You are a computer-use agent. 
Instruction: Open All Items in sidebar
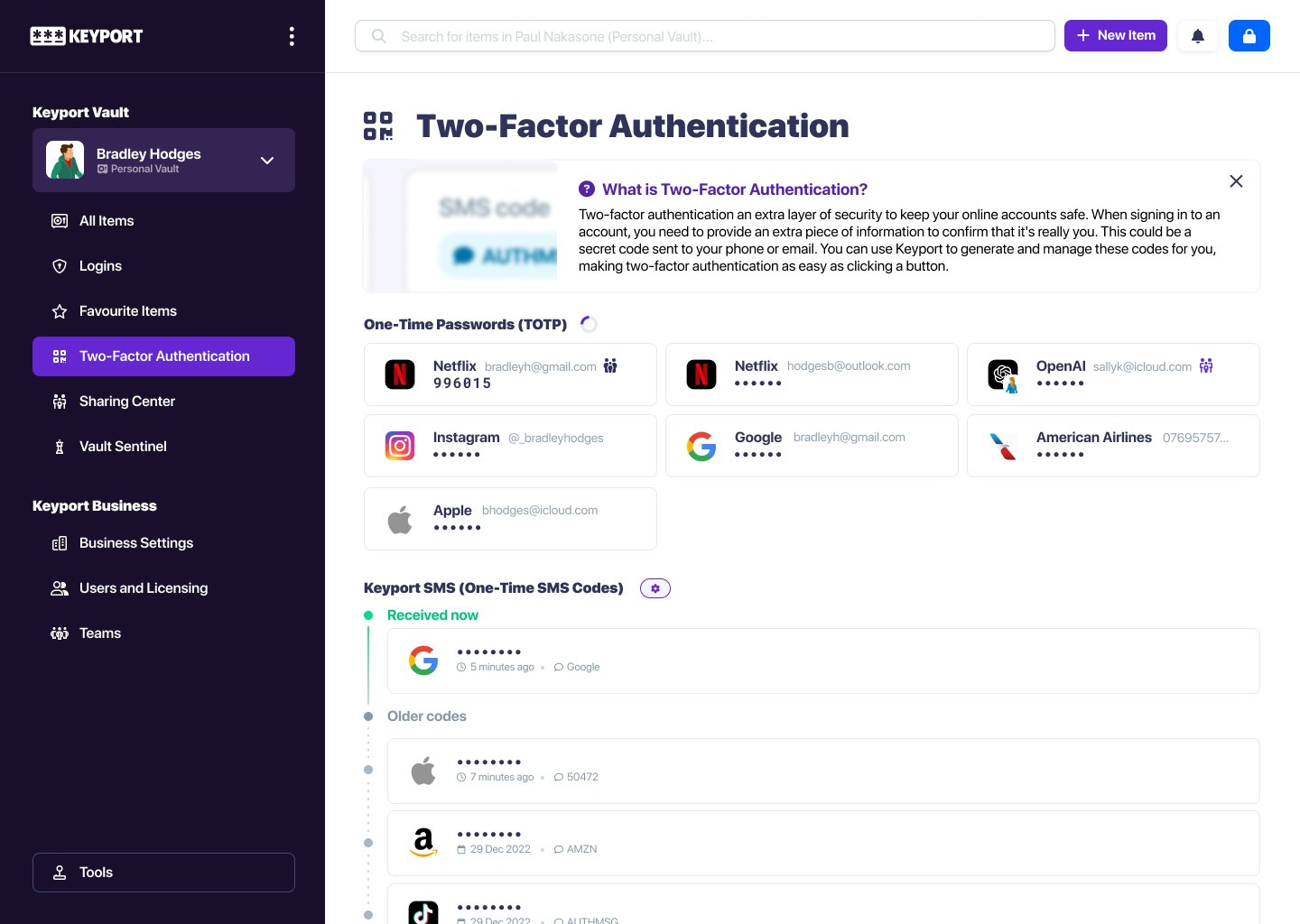163,221
